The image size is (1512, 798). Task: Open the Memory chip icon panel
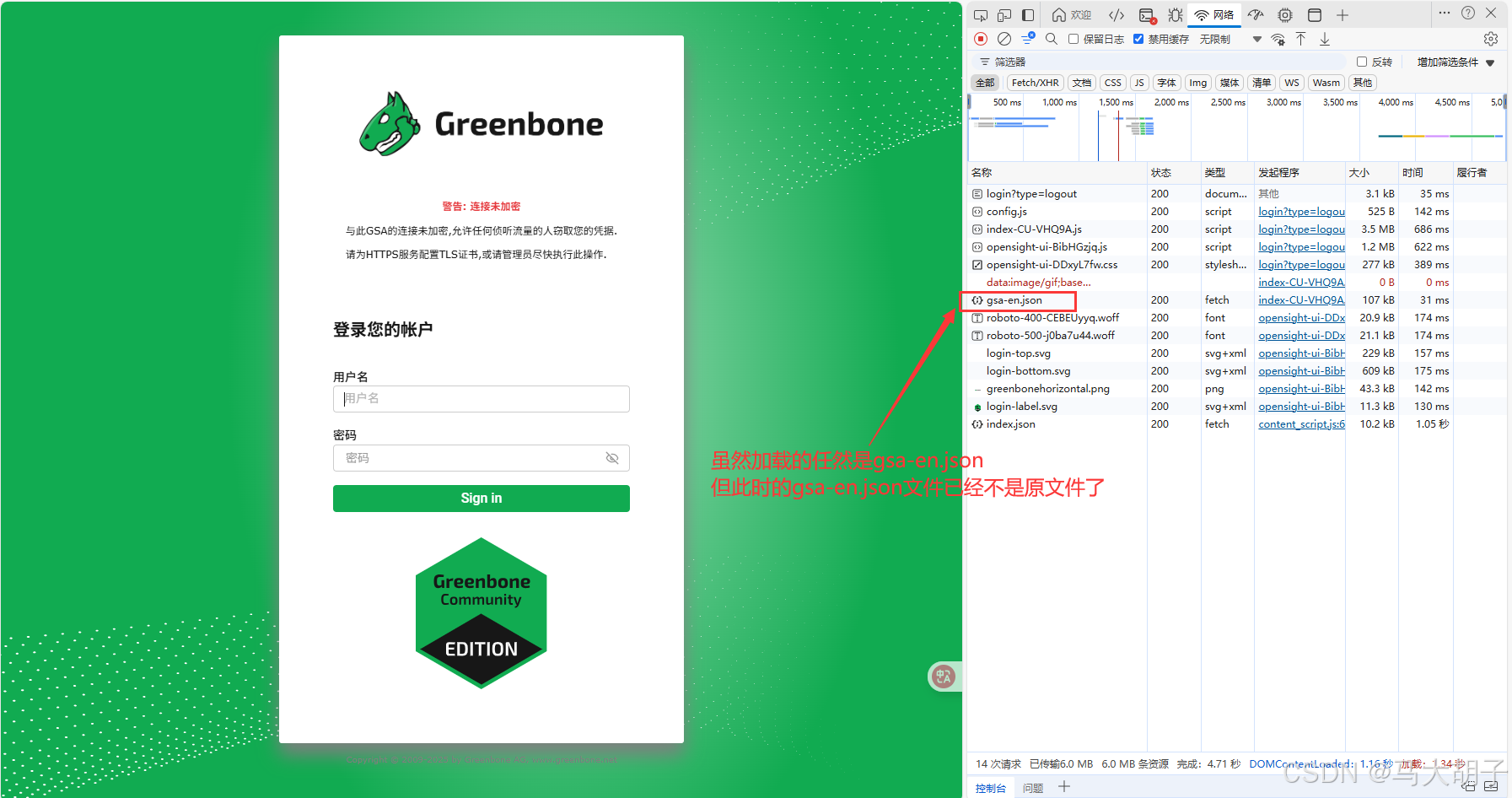click(x=1285, y=15)
